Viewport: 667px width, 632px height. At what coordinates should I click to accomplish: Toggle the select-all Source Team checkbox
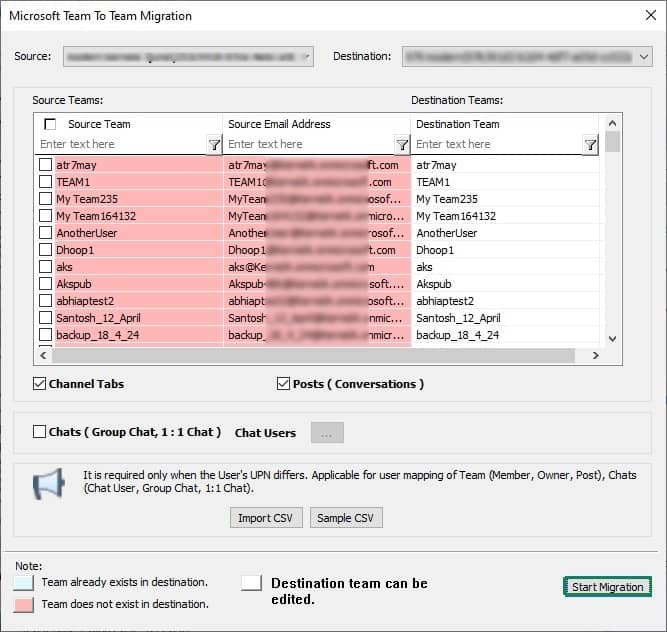pos(50,124)
